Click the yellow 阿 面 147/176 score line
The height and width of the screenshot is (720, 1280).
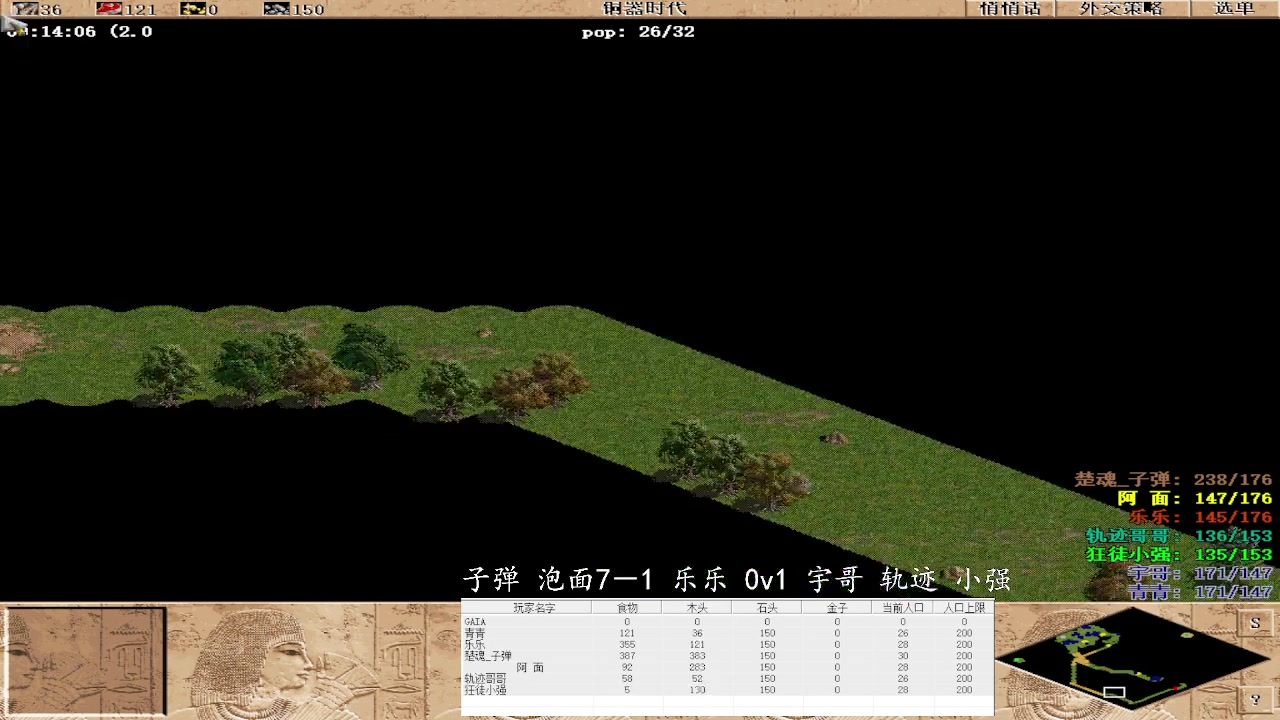point(1195,498)
